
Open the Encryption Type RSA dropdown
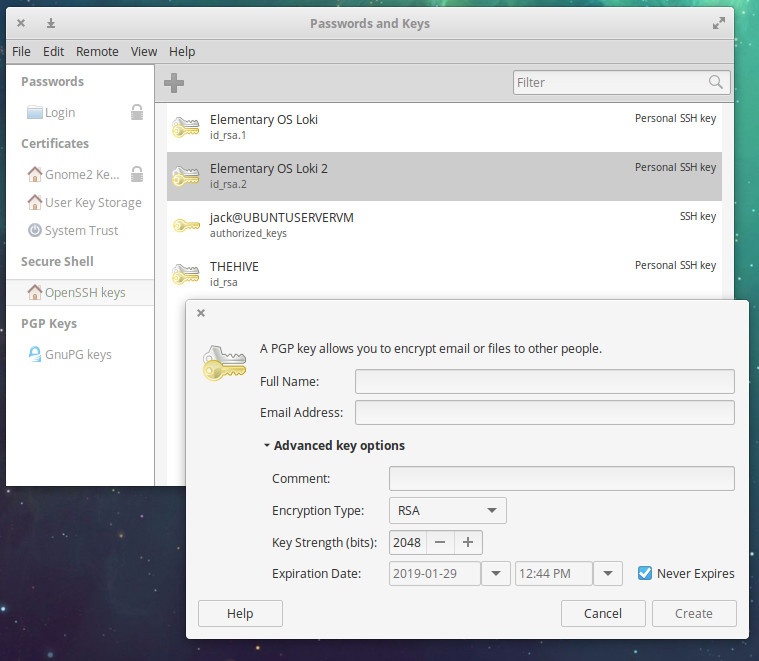pos(447,511)
